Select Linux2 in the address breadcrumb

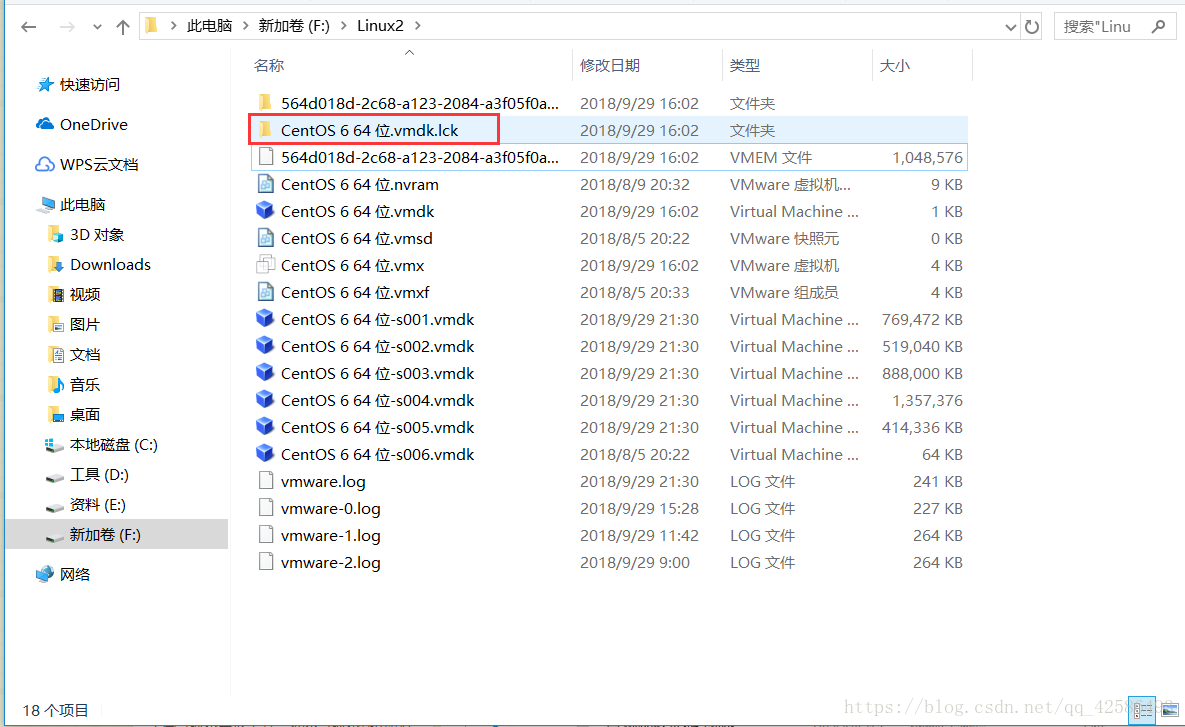380,26
